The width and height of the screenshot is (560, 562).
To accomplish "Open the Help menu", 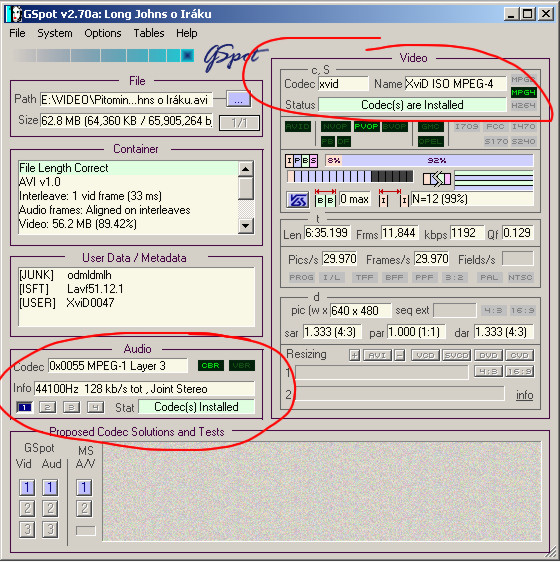I will (x=186, y=33).
